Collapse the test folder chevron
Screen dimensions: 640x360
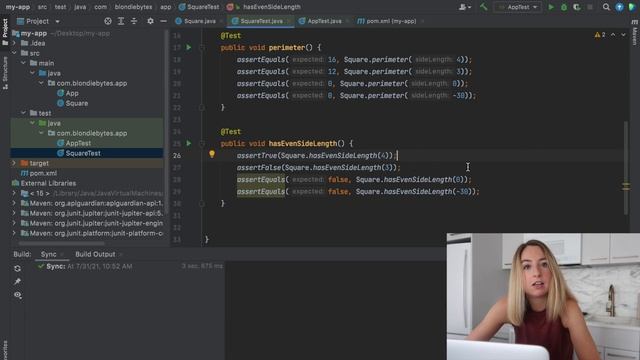[23, 113]
